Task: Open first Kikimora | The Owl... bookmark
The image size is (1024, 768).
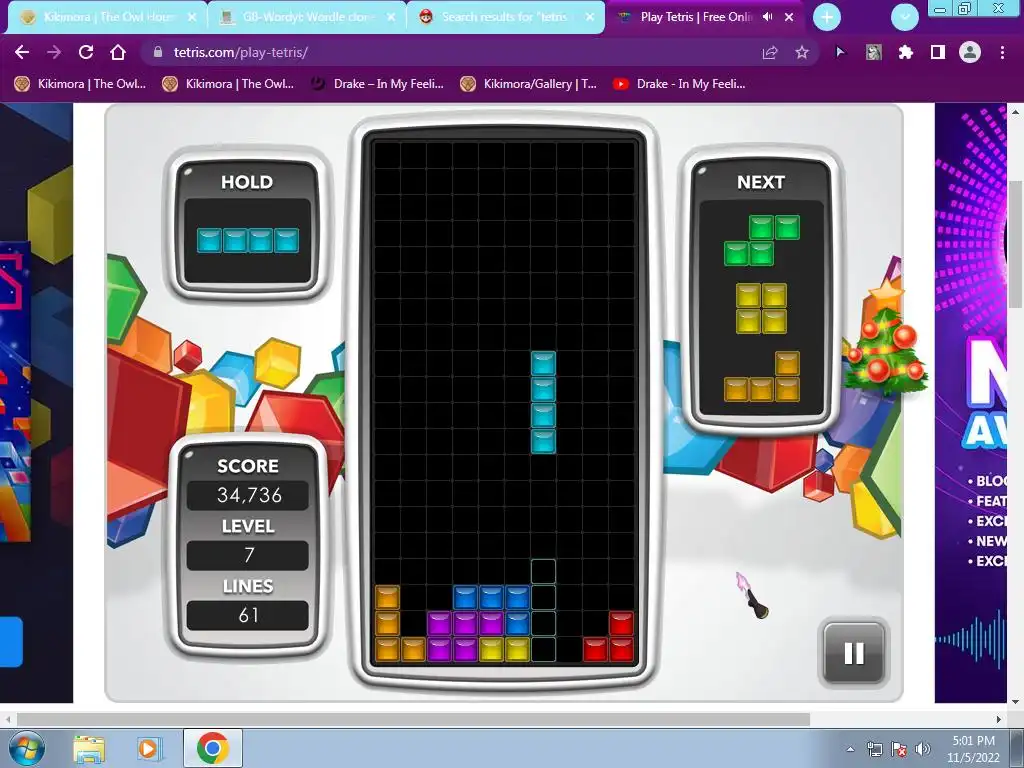Action: pos(80,84)
